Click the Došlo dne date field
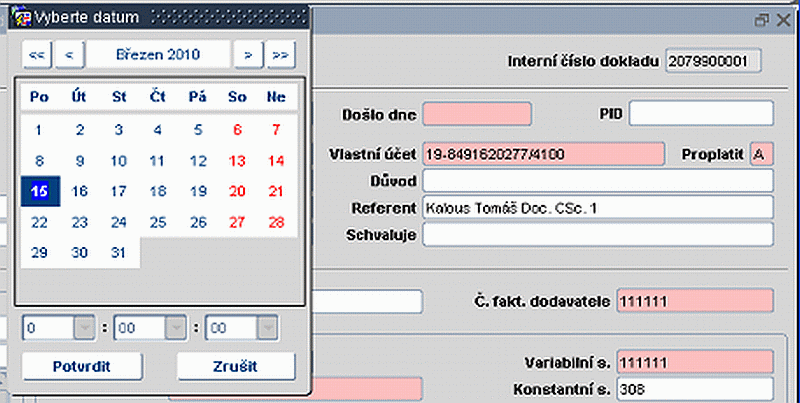The image size is (800, 403). point(478,114)
